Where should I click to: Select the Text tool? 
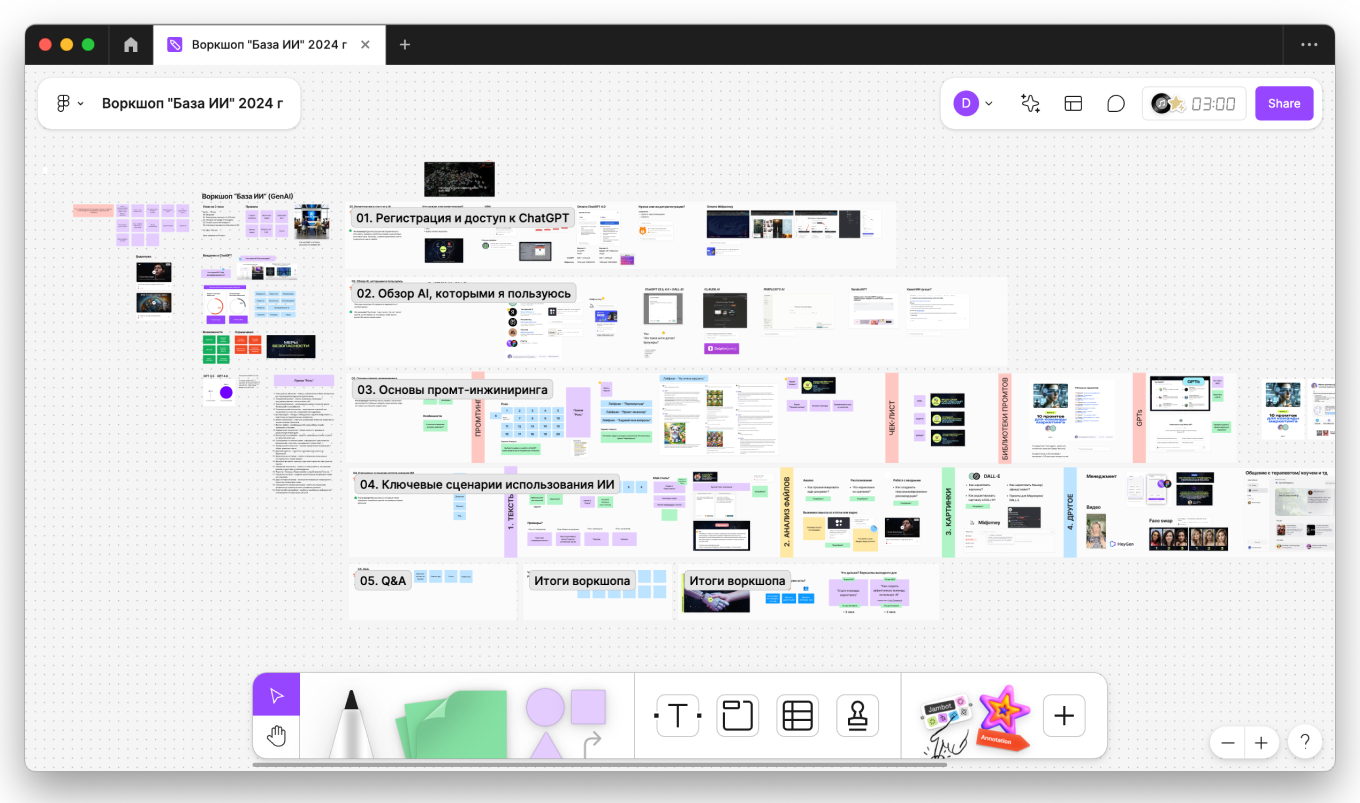pos(678,716)
